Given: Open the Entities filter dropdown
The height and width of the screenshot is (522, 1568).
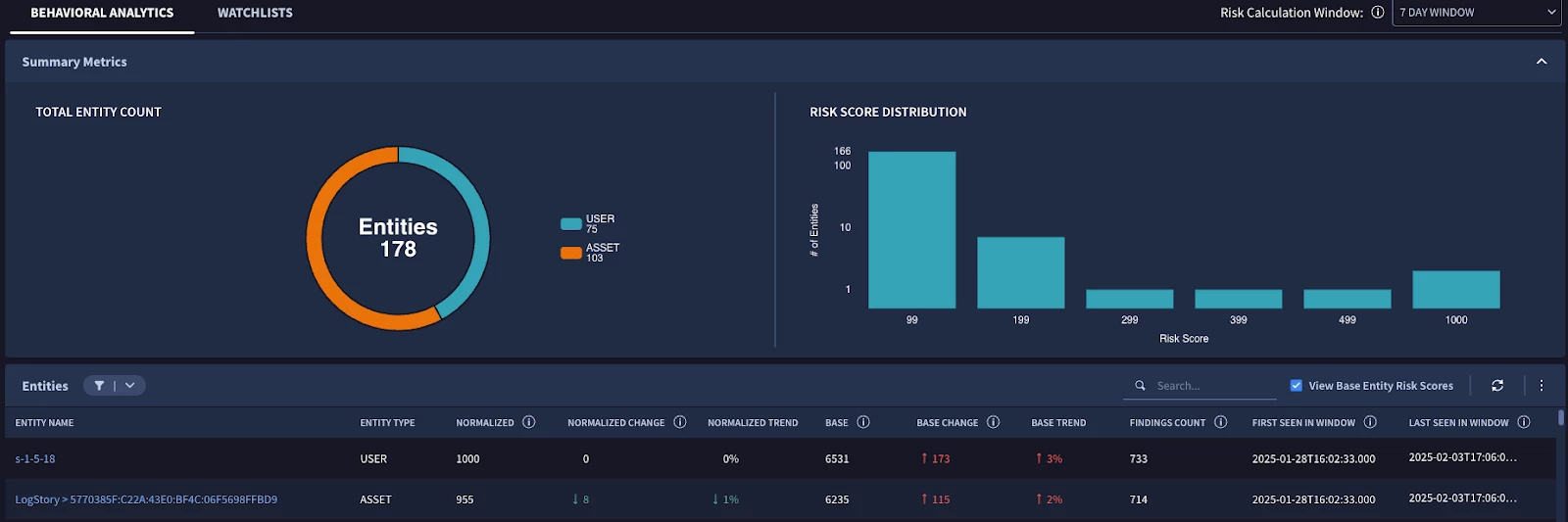Looking at the screenshot, I should [129, 386].
